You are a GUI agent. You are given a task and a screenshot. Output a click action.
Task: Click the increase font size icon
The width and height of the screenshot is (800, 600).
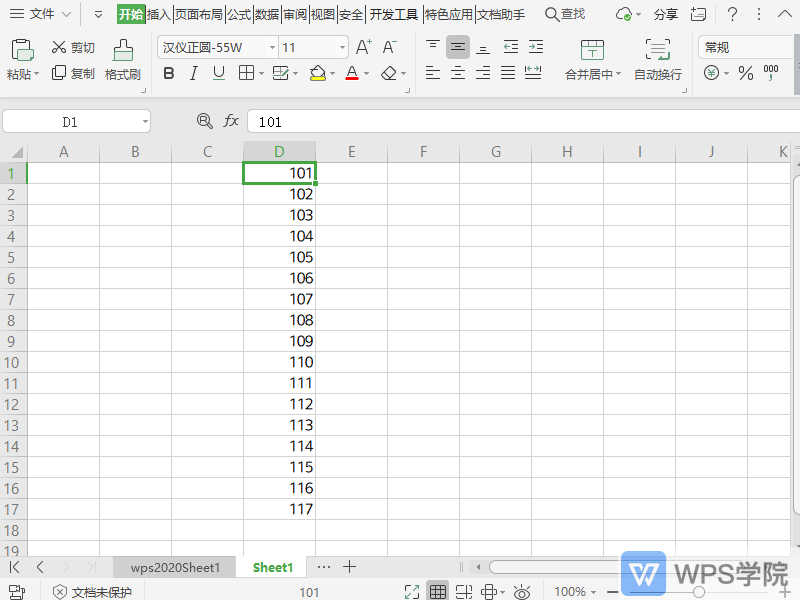(364, 47)
